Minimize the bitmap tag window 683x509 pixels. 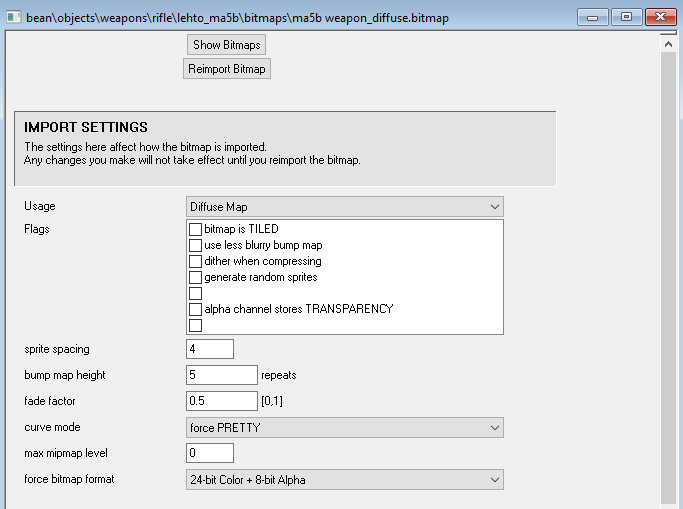[x=592, y=17]
